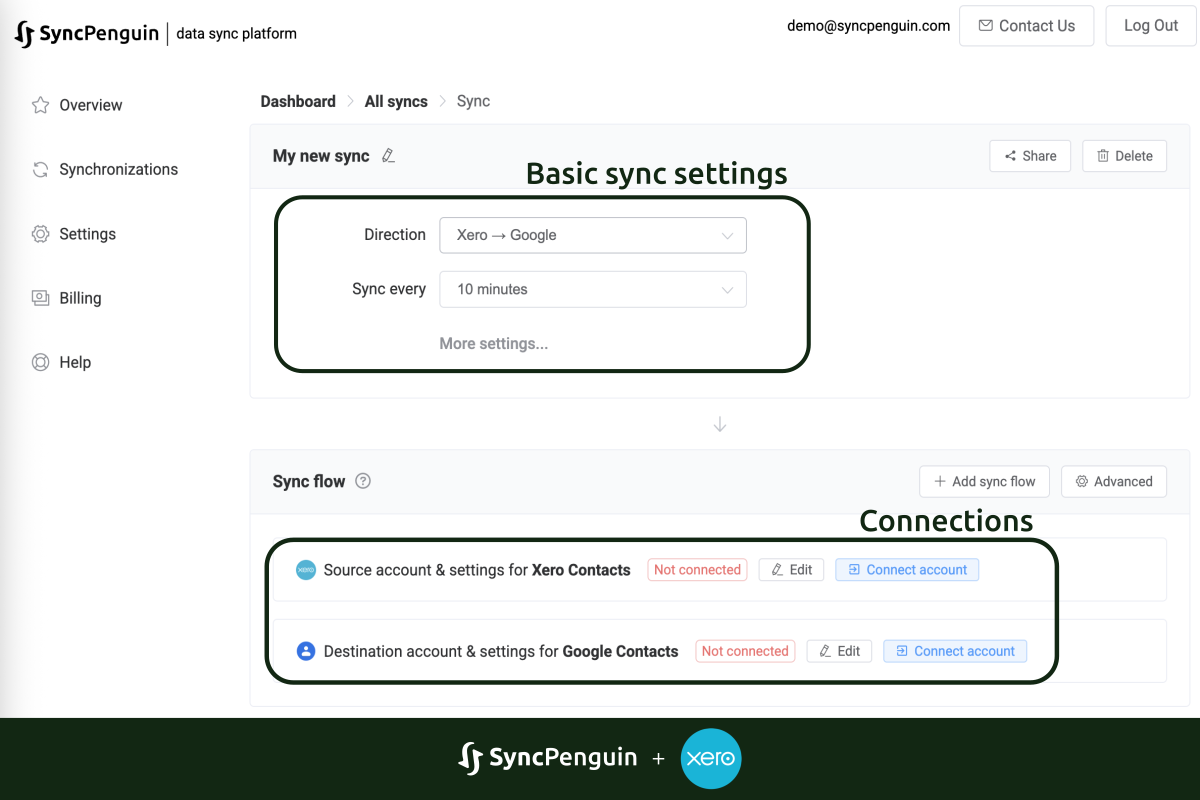The image size is (1200, 800).
Task: Open Advanced sync flow options
Action: 1114,481
